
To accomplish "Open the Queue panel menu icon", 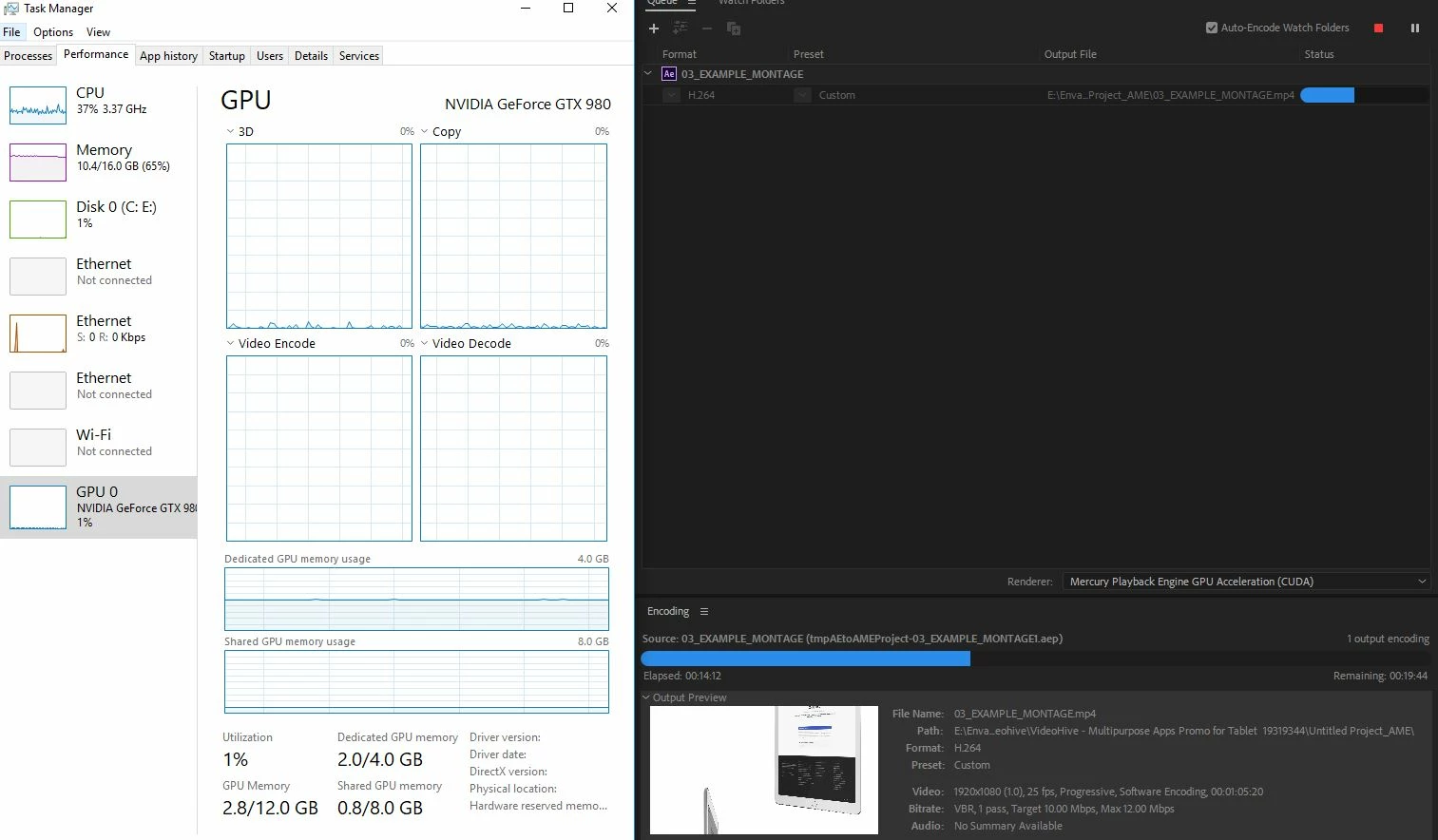I will (x=692, y=3).
